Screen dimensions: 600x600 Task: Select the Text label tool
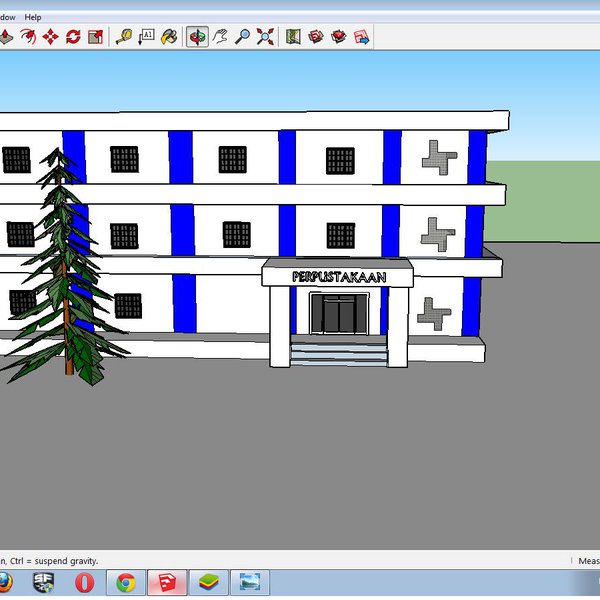(147, 37)
